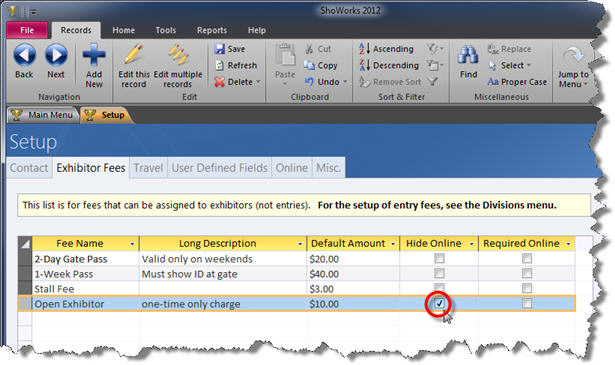Switch to the Reports ribbon tab
The height and width of the screenshot is (365, 615).
212,30
